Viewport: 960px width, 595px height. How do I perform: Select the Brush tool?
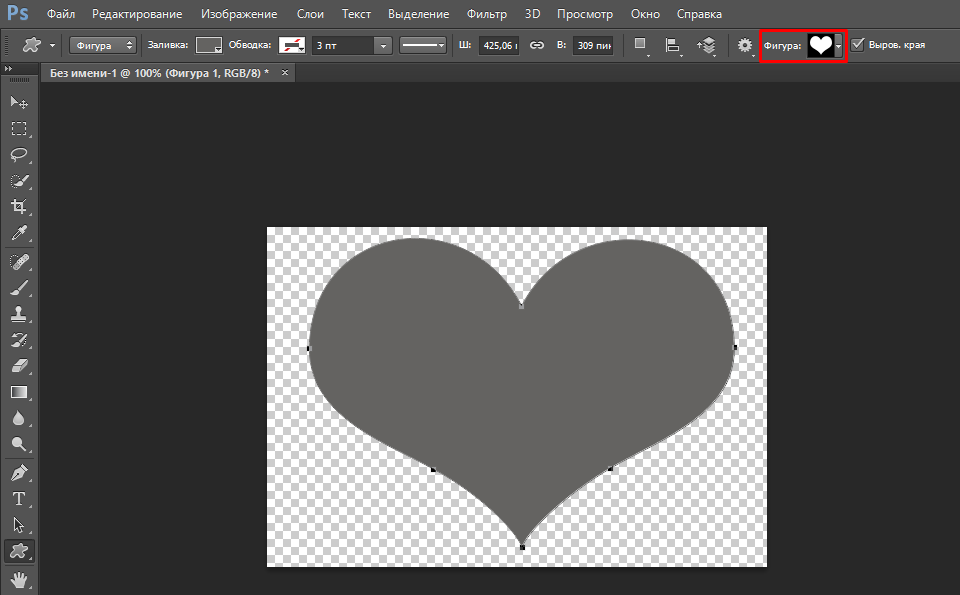coord(18,288)
